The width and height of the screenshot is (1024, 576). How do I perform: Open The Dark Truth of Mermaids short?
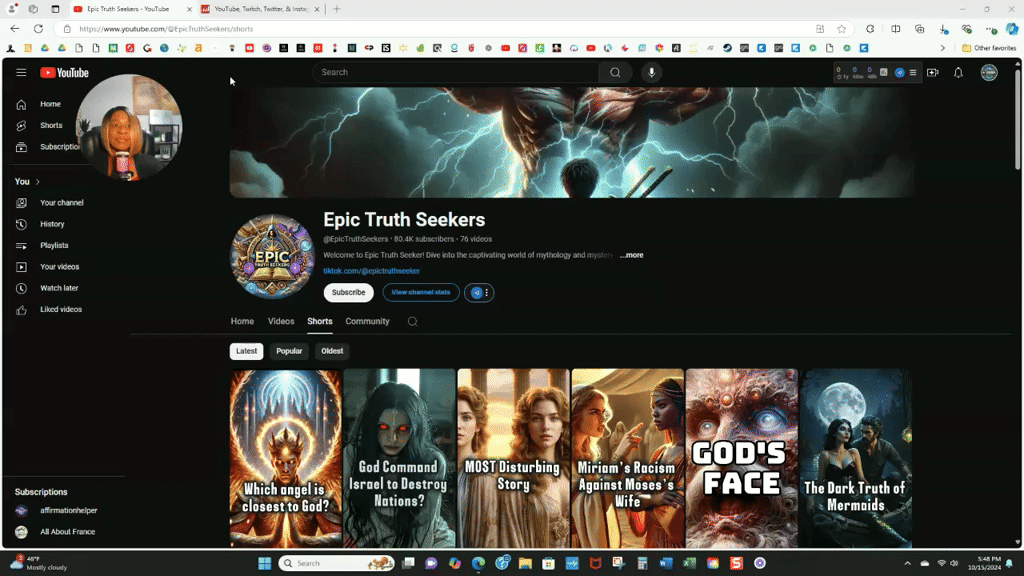[x=856, y=458]
